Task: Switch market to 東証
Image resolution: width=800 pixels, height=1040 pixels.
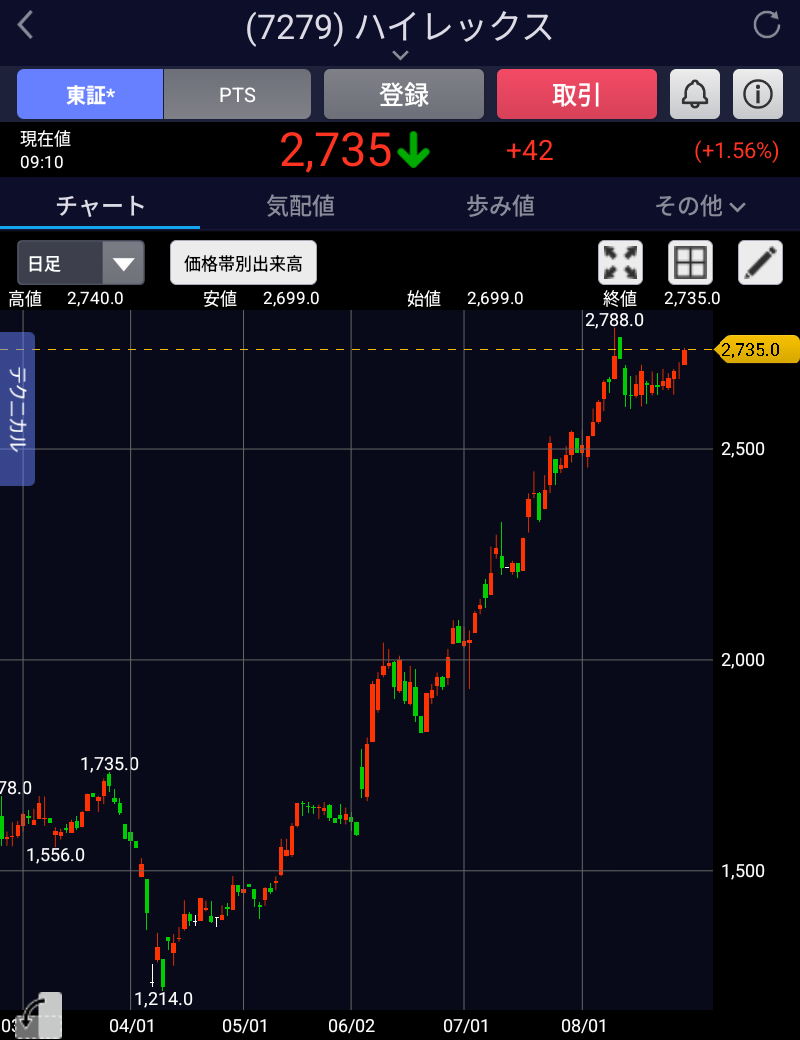Action: coord(90,95)
